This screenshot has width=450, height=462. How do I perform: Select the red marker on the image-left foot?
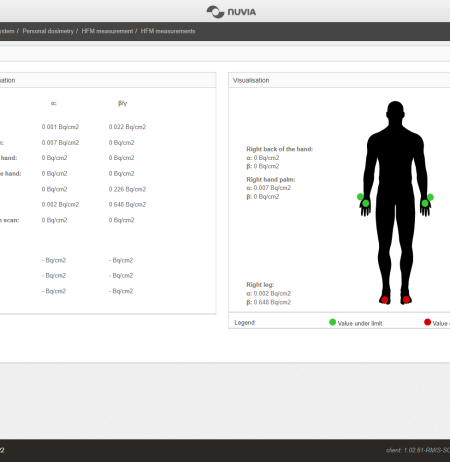[x=385, y=300]
